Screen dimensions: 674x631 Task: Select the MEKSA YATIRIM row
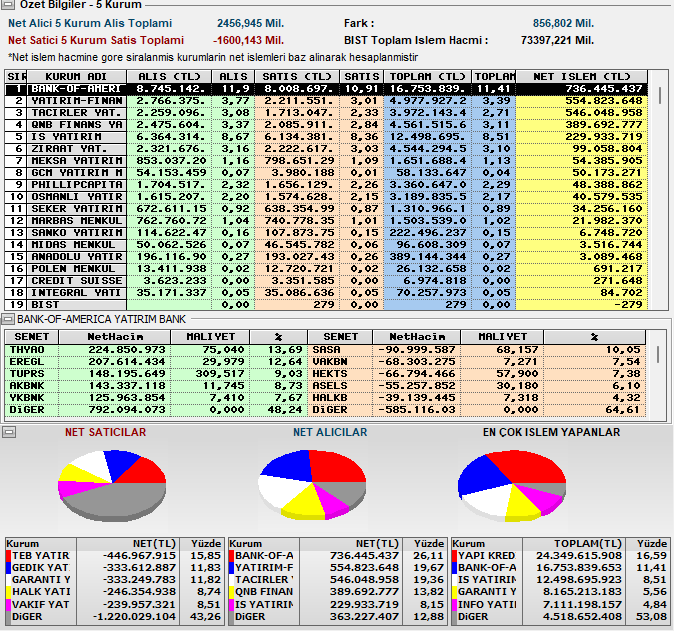pos(326,161)
